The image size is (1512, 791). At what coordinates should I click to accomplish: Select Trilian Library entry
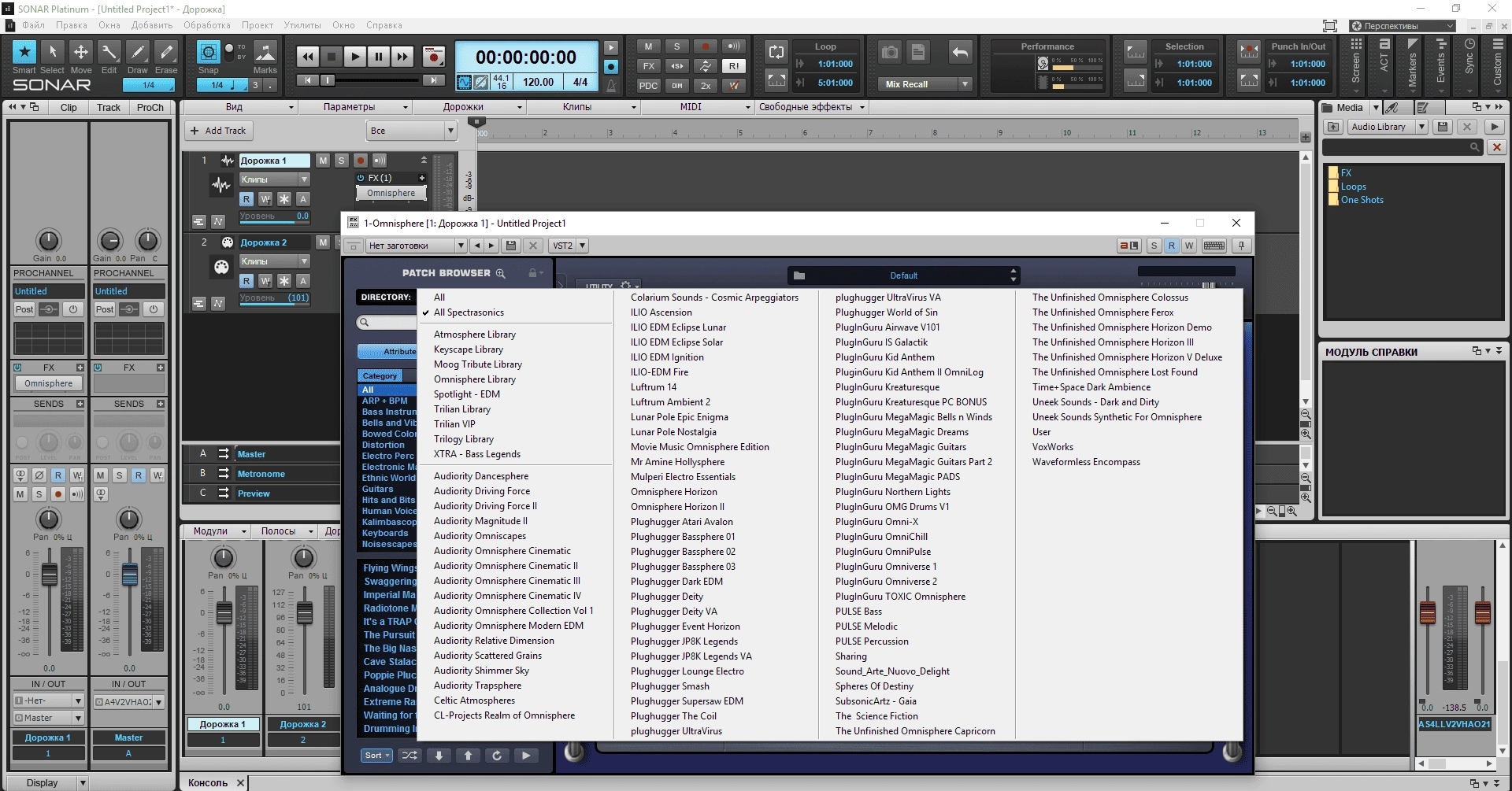(x=462, y=409)
